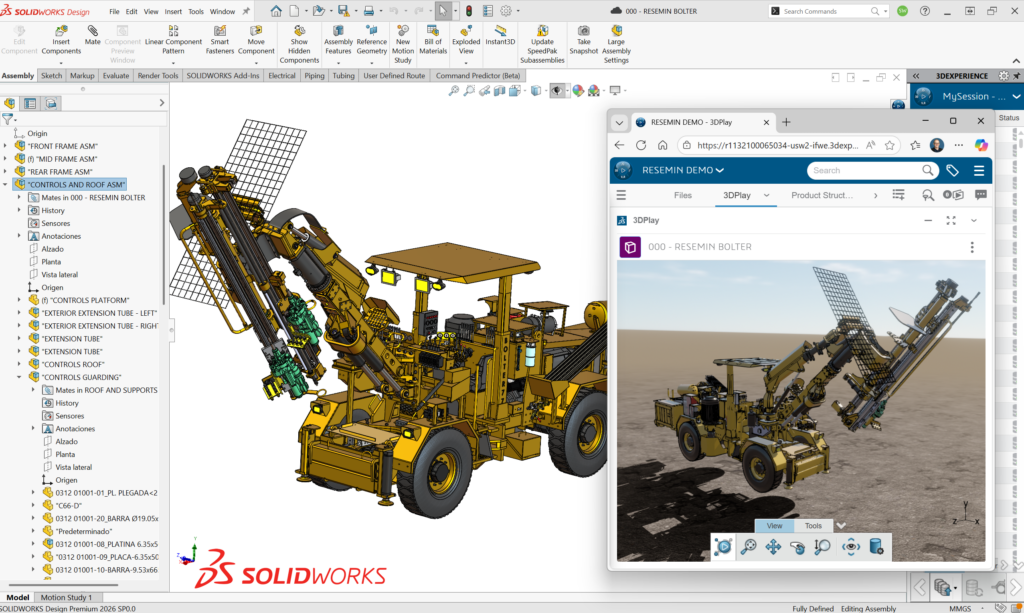Image resolution: width=1024 pixels, height=613 pixels.
Task: Click the 3DPlay pan arrows tool
Action: click(773, 547)
